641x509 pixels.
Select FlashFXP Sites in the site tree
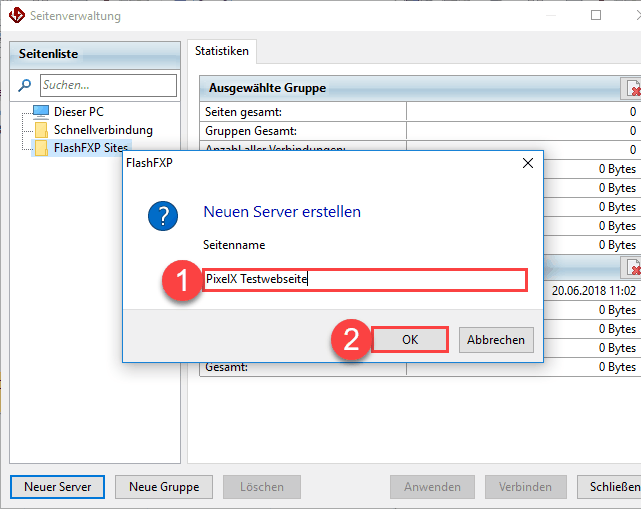(x=91, y=148)
